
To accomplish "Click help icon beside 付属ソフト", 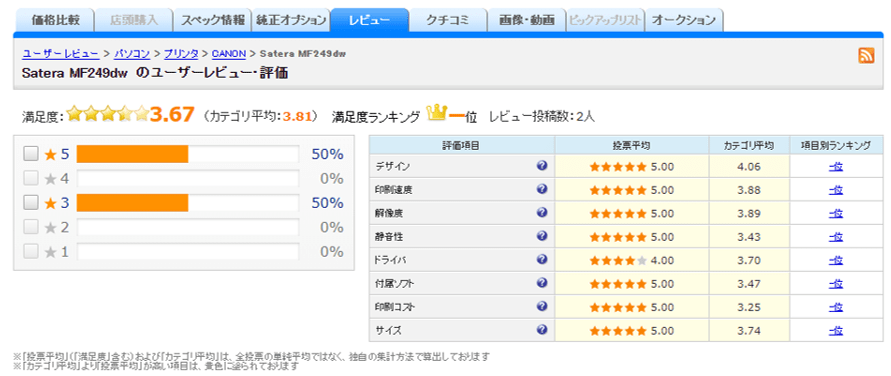I will [x=542, y=283].
